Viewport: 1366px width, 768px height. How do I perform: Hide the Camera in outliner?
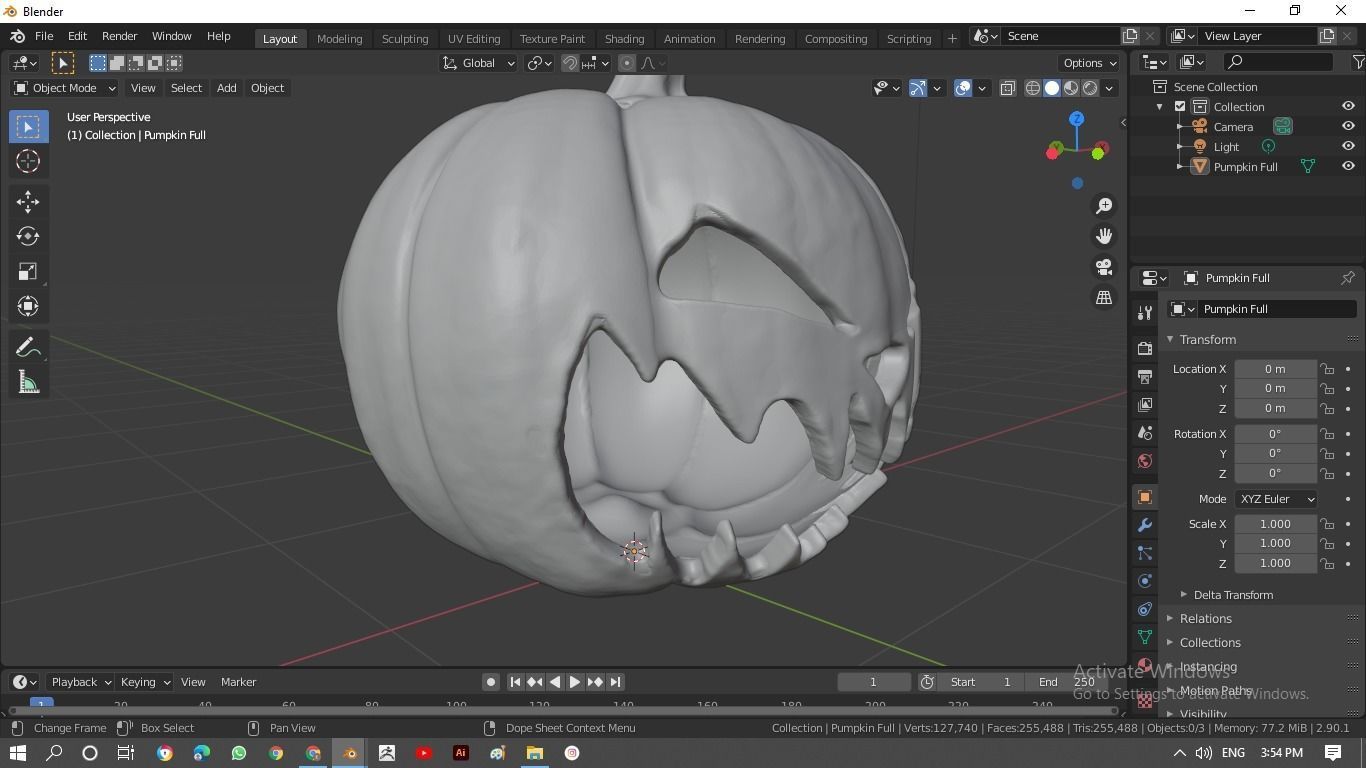click(x=1348, y=127)
